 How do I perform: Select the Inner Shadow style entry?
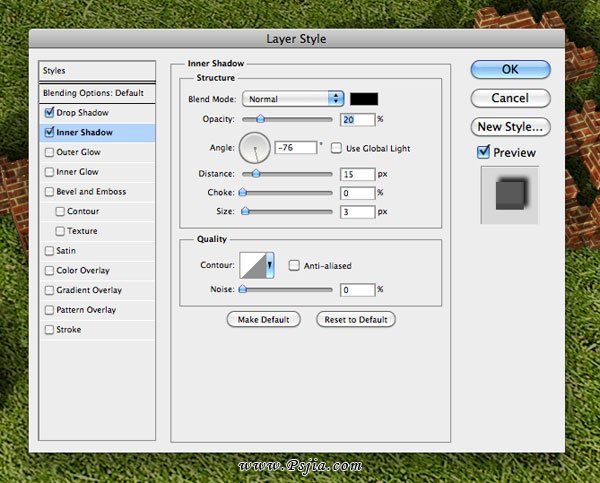point(97,132)
